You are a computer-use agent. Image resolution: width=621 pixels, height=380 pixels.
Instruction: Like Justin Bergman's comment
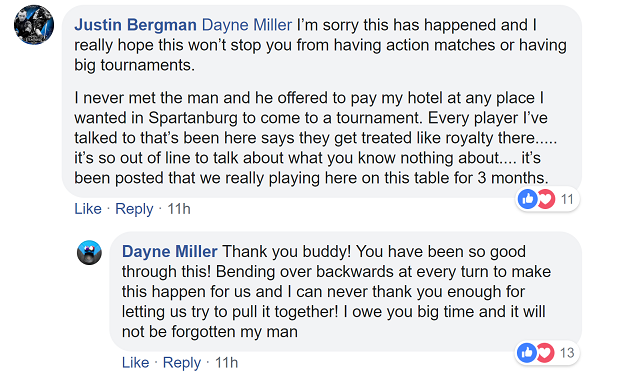coord(88,209)
